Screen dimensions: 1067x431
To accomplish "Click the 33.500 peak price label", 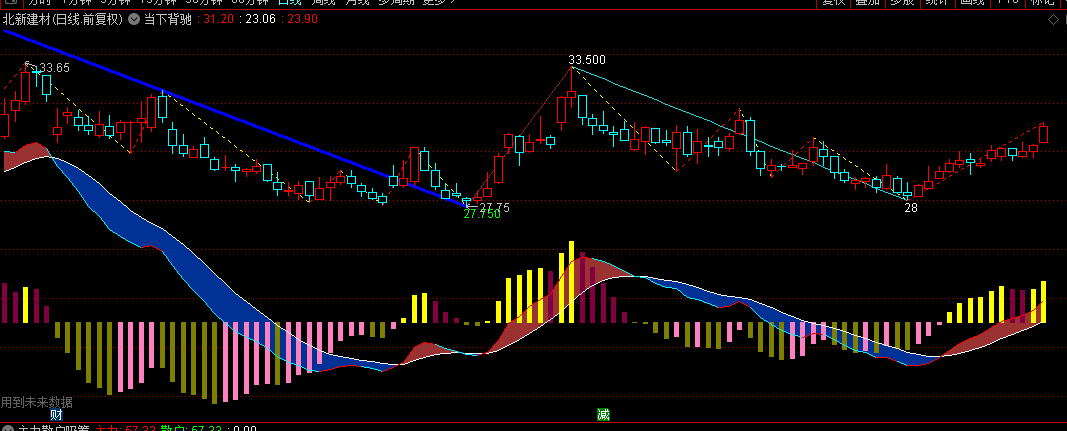I will pyautogui.click(x=587, y=60).
